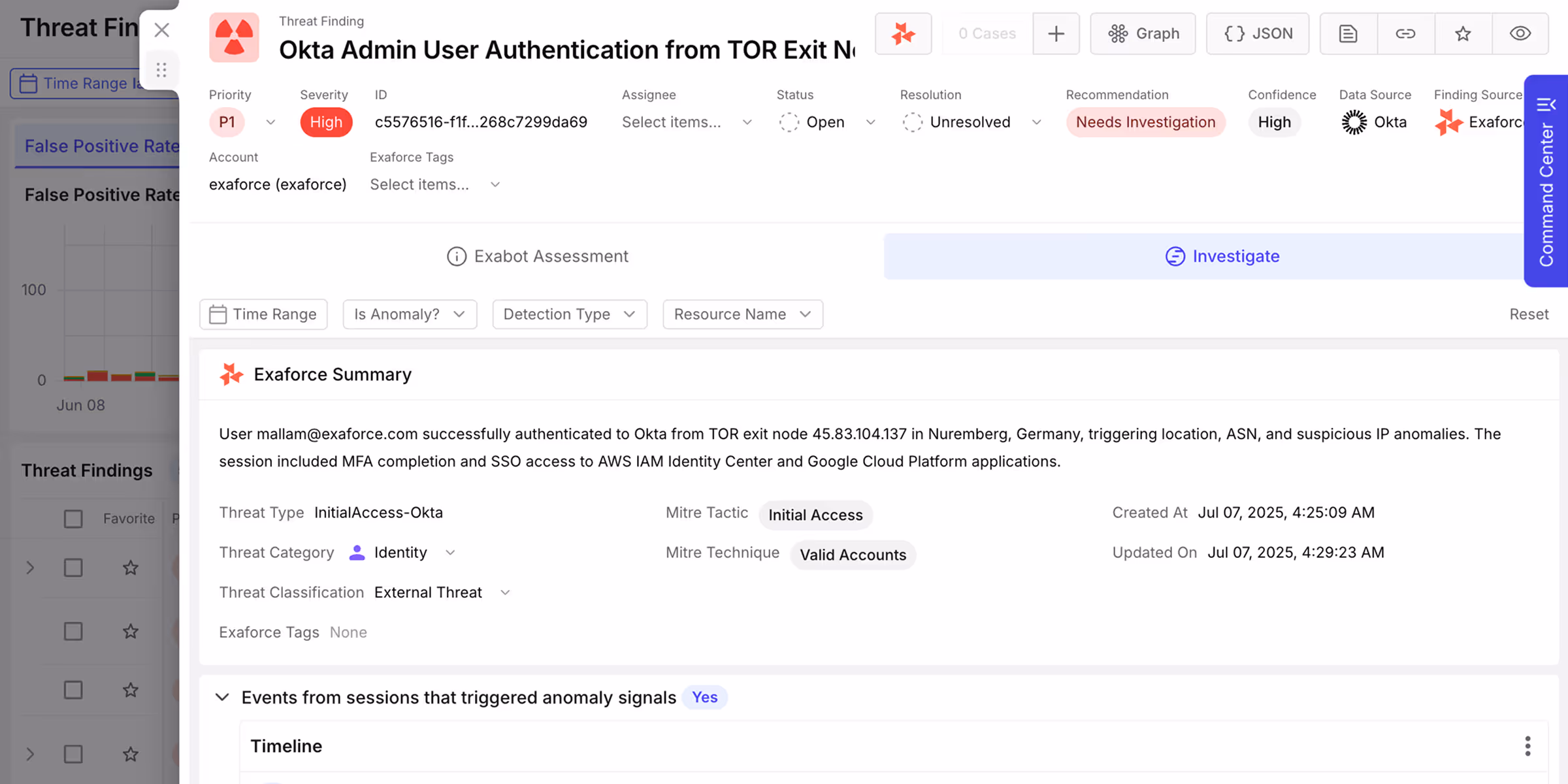Click the 0 Cases counter

click(987, 33)
